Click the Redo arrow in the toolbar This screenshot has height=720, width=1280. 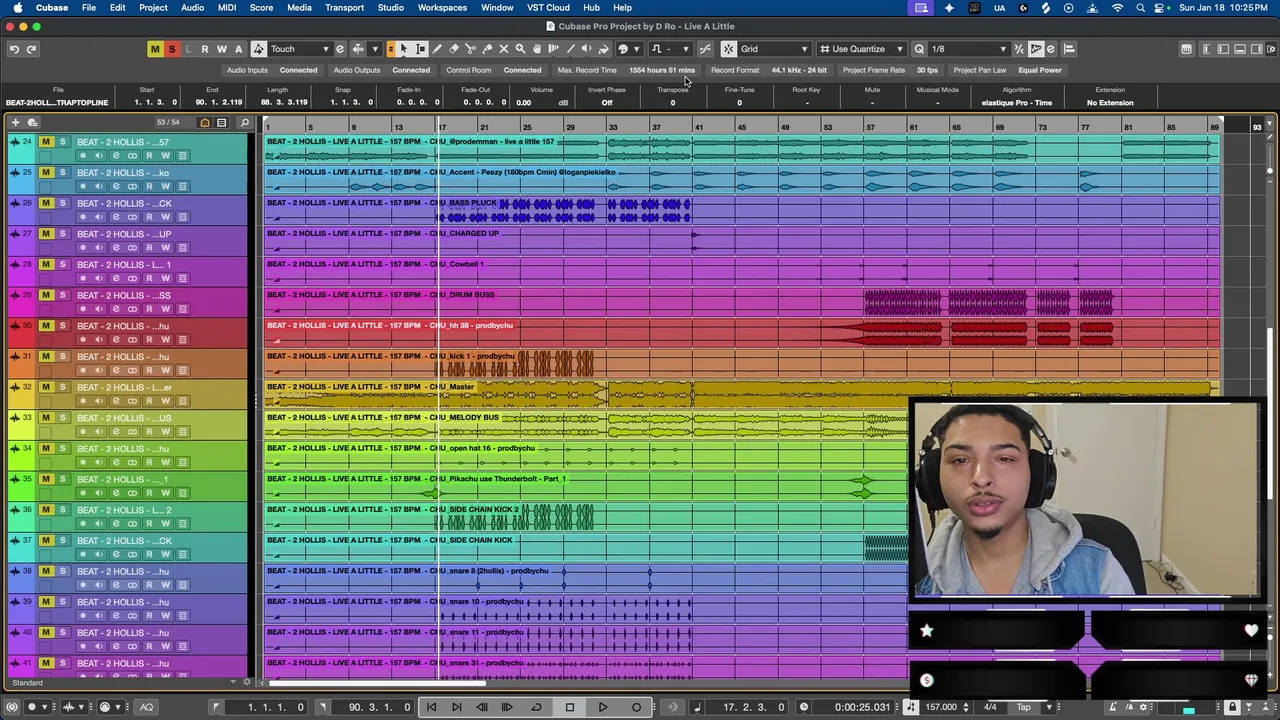click(31, 49)
